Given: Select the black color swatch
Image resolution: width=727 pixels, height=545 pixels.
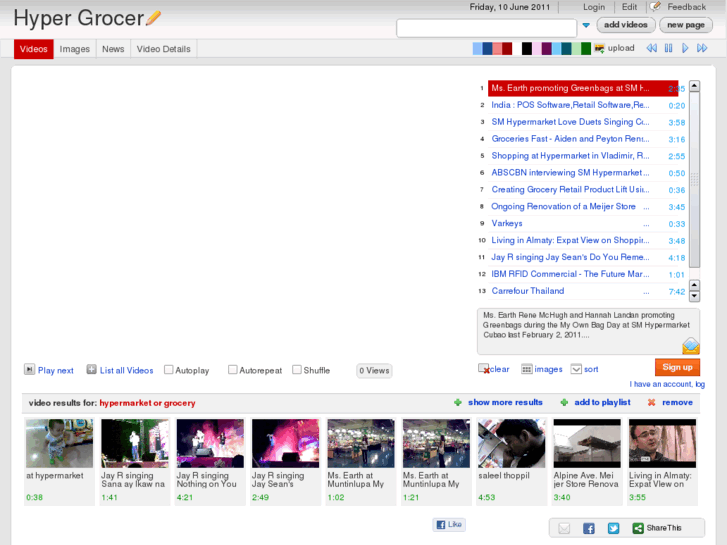Looking at the screenshot, I should pos(527,49).
